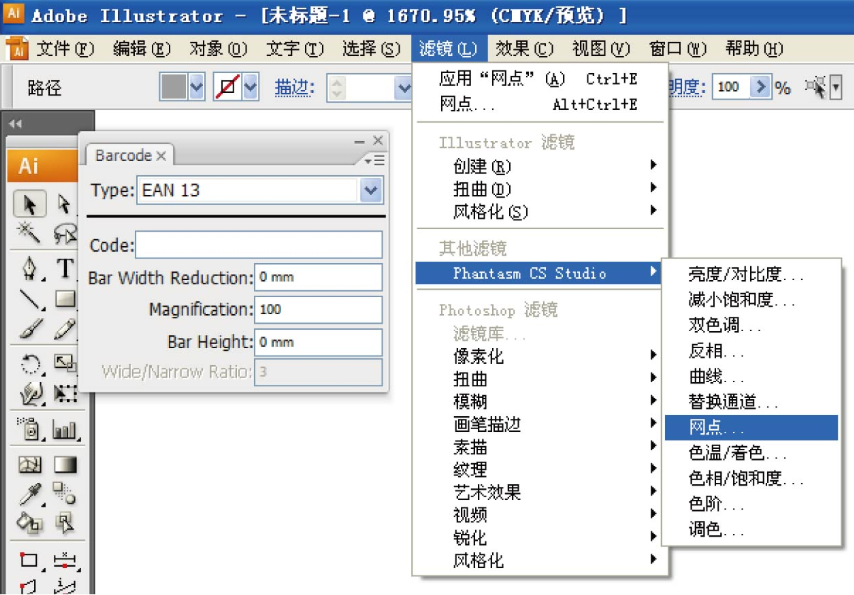Choose 网点... in the Phantasm submenu

tap(751, 427)
